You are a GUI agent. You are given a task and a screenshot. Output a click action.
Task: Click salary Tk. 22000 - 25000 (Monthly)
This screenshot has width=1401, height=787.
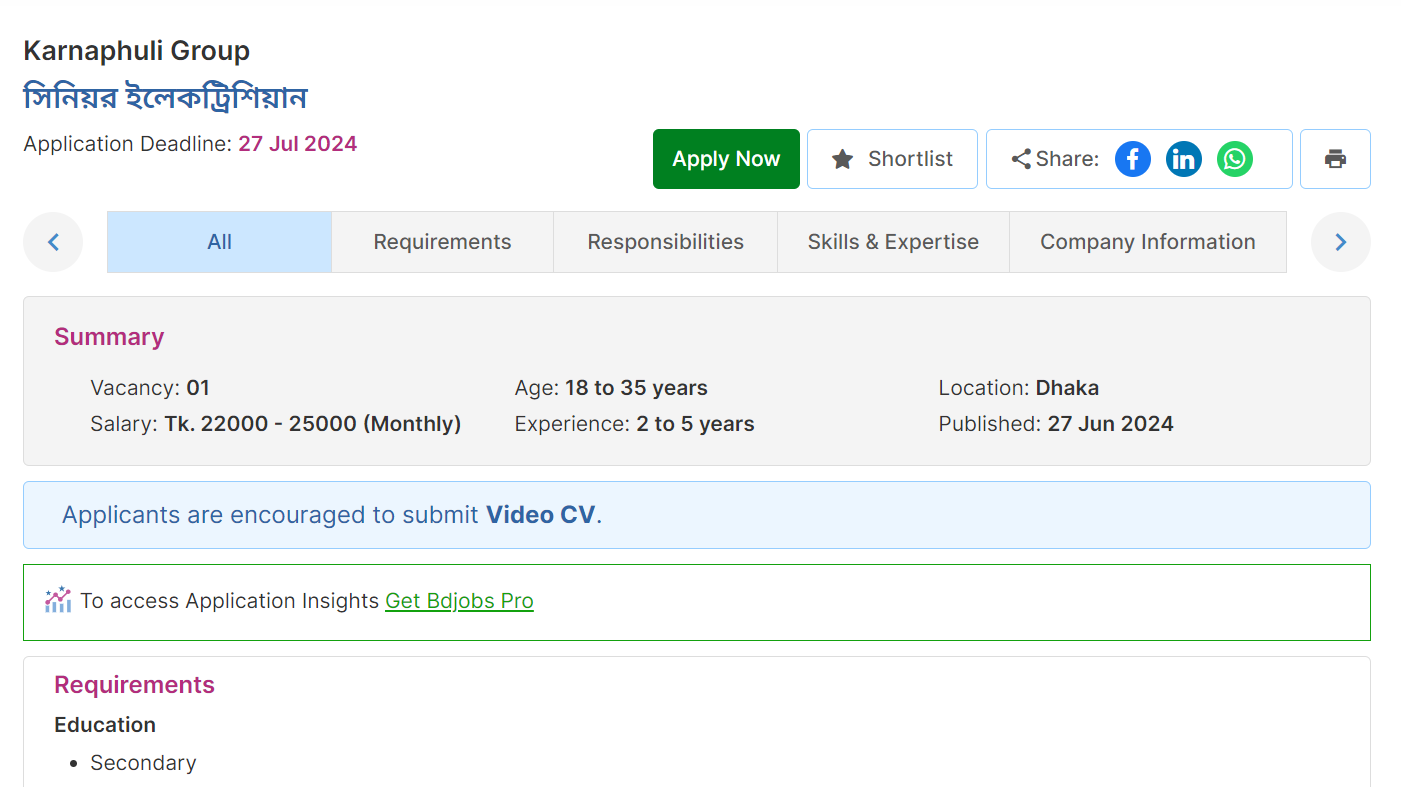pyautogui.click(x=313, y=424)
